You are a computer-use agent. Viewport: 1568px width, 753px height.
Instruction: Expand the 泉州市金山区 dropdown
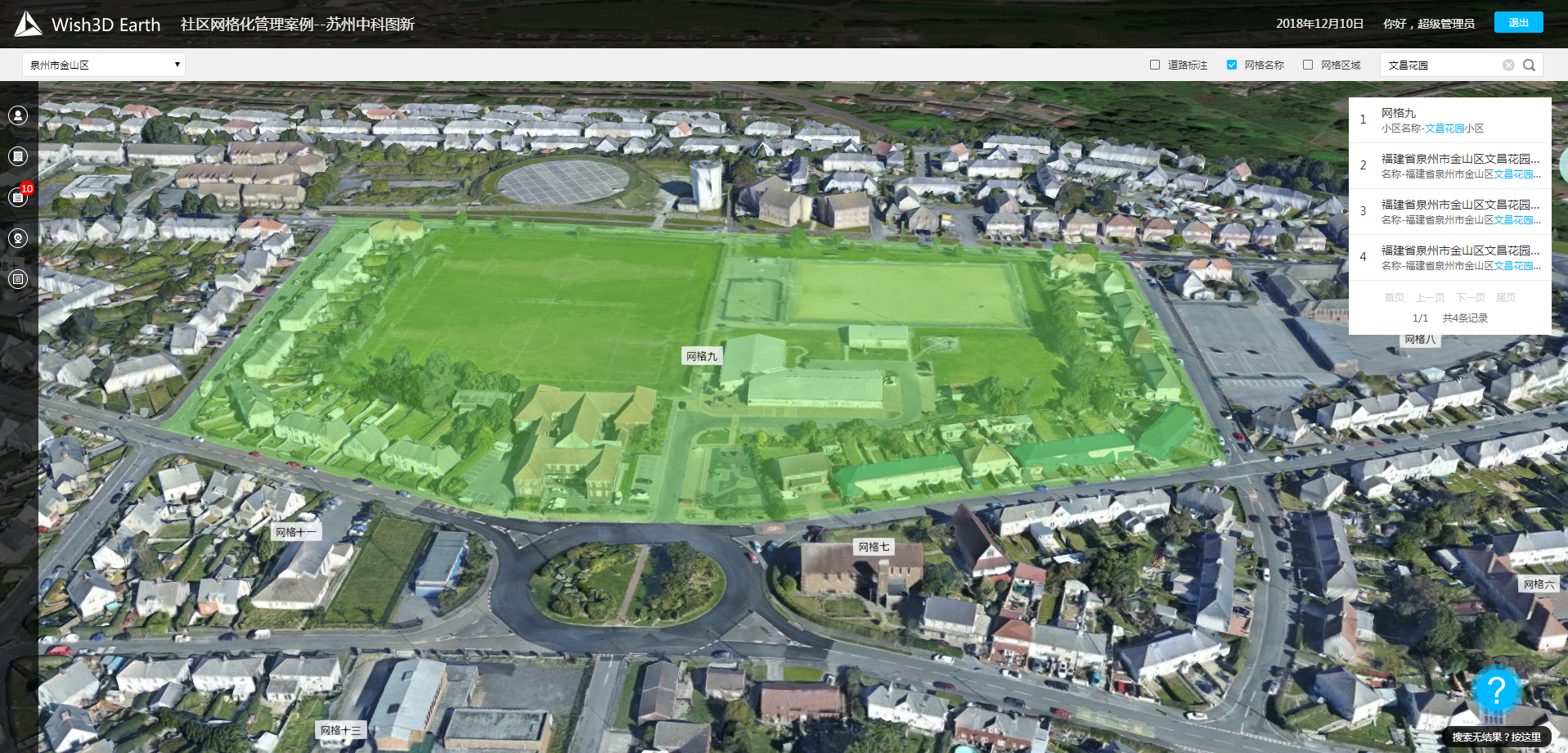[104, 65]
